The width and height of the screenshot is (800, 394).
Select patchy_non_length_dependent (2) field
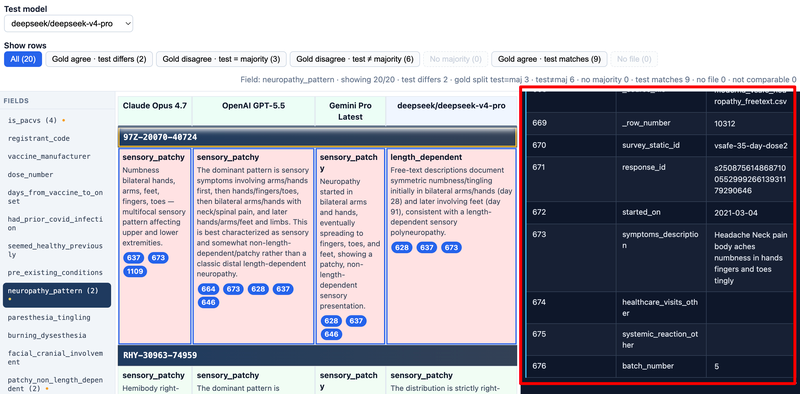click(57, 384)
